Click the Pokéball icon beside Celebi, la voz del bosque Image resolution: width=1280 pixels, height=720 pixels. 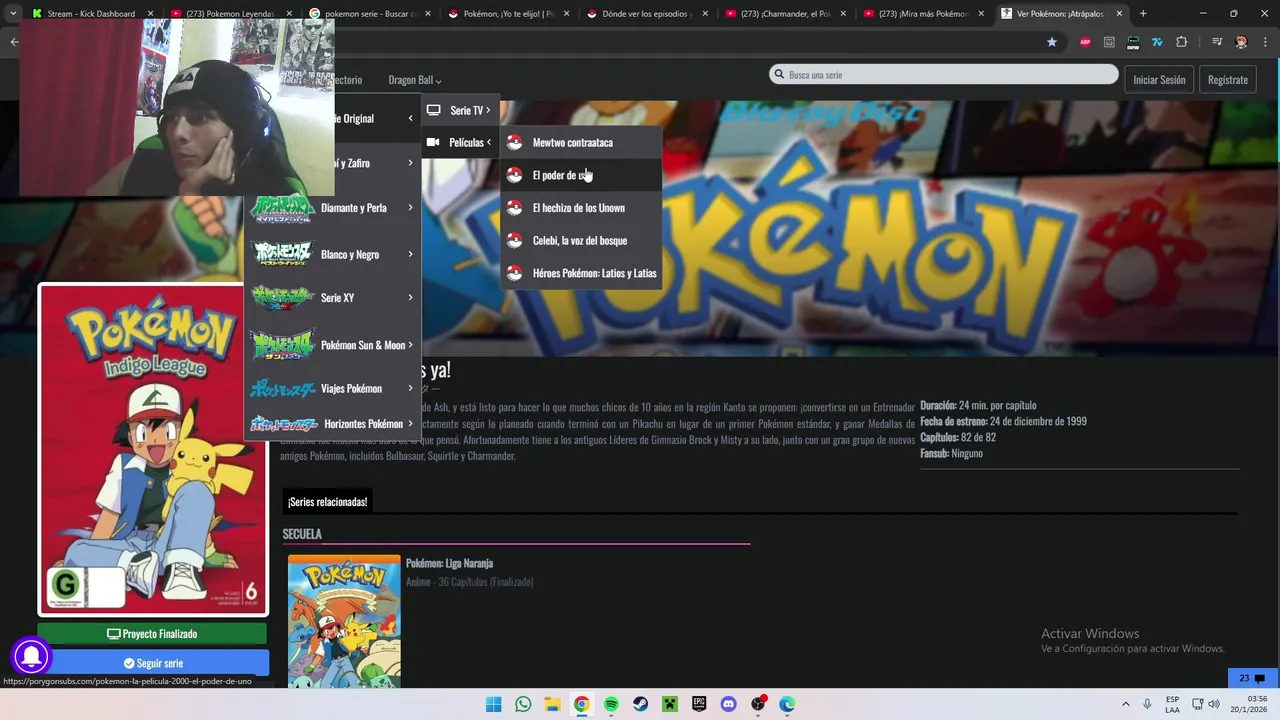click(514, 241)
